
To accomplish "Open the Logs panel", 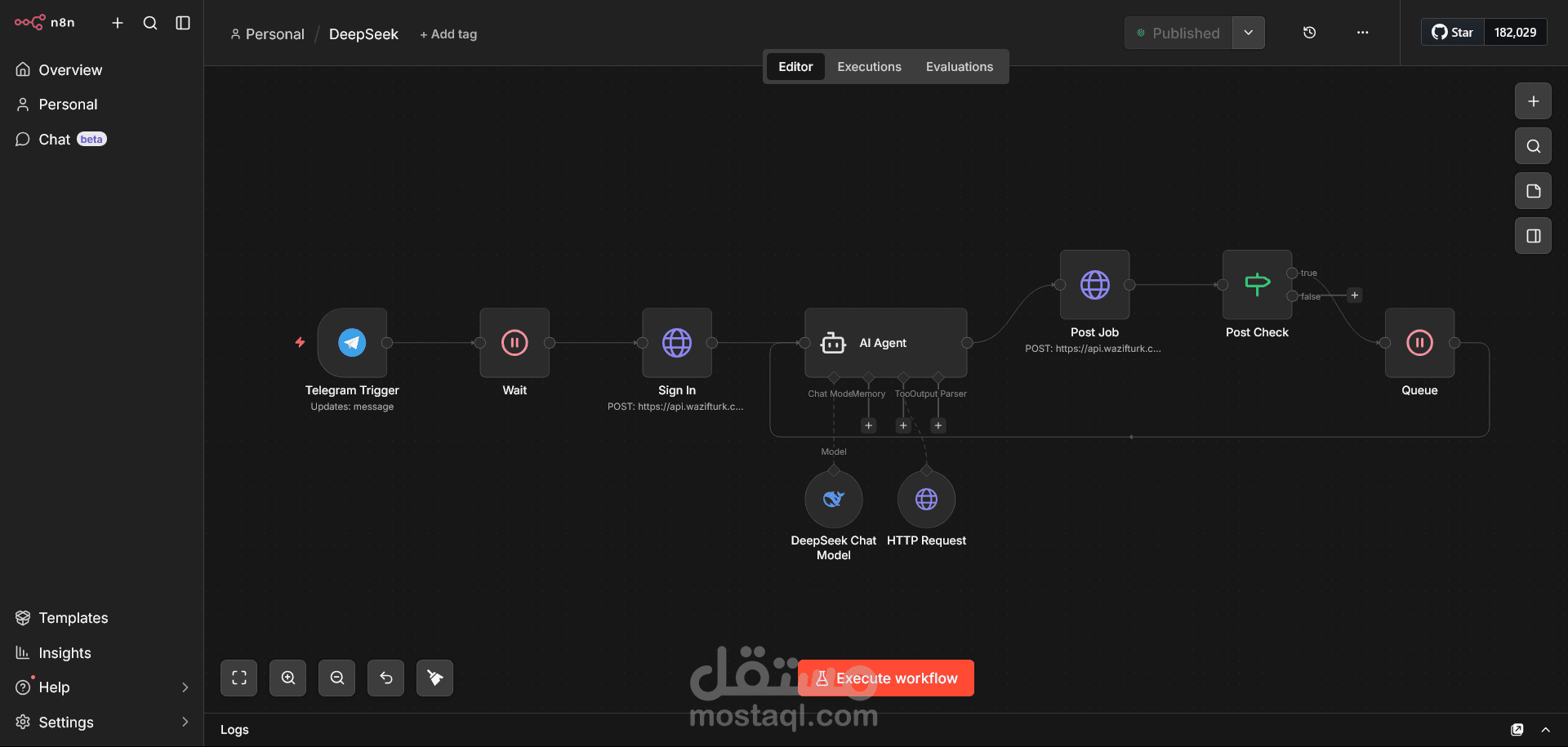I will 234,730.
